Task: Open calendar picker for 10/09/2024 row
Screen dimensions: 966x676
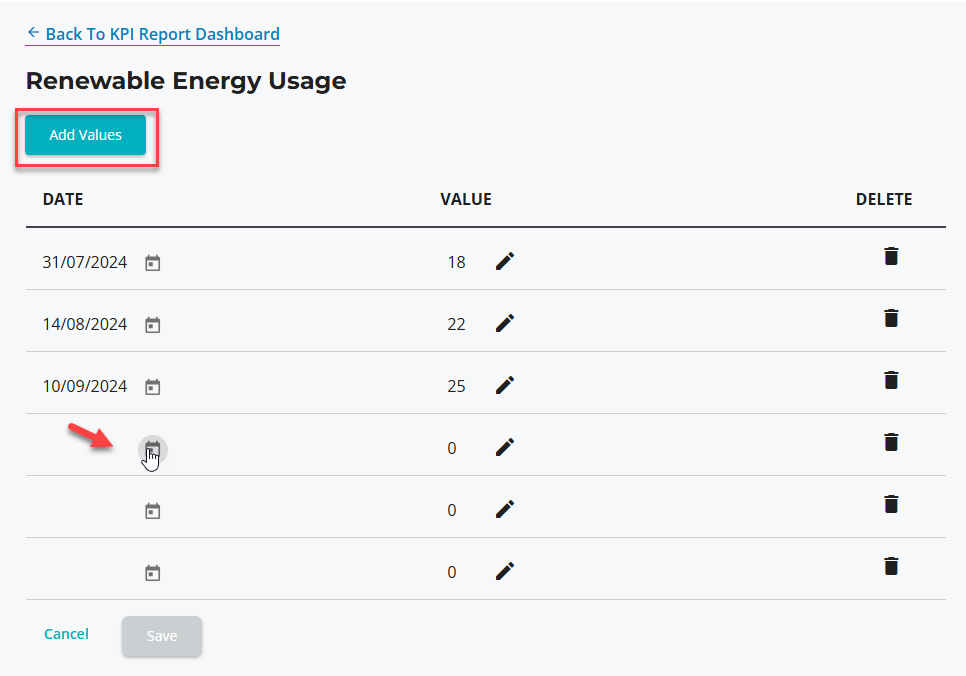Action: pos(152,387)
